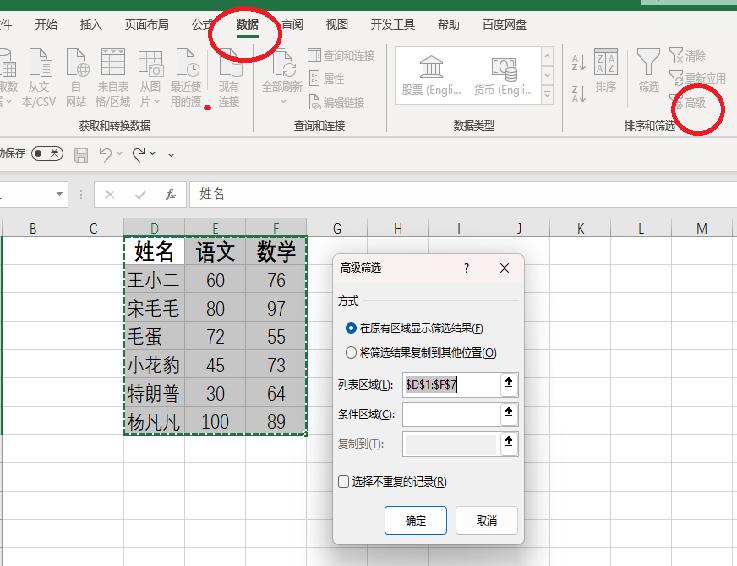Click the 列表区域 range input field
737x566 pixels.
coord(451,385)
